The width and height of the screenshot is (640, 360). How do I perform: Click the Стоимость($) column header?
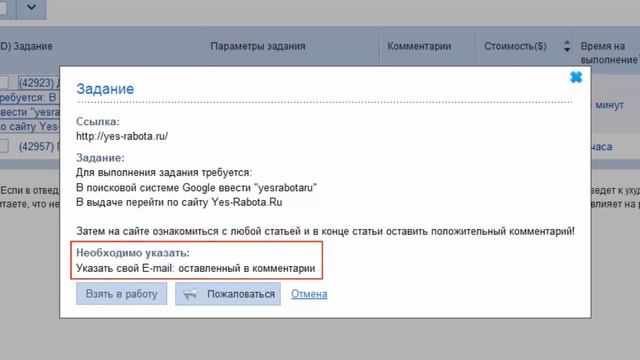(x=515, y=46)
